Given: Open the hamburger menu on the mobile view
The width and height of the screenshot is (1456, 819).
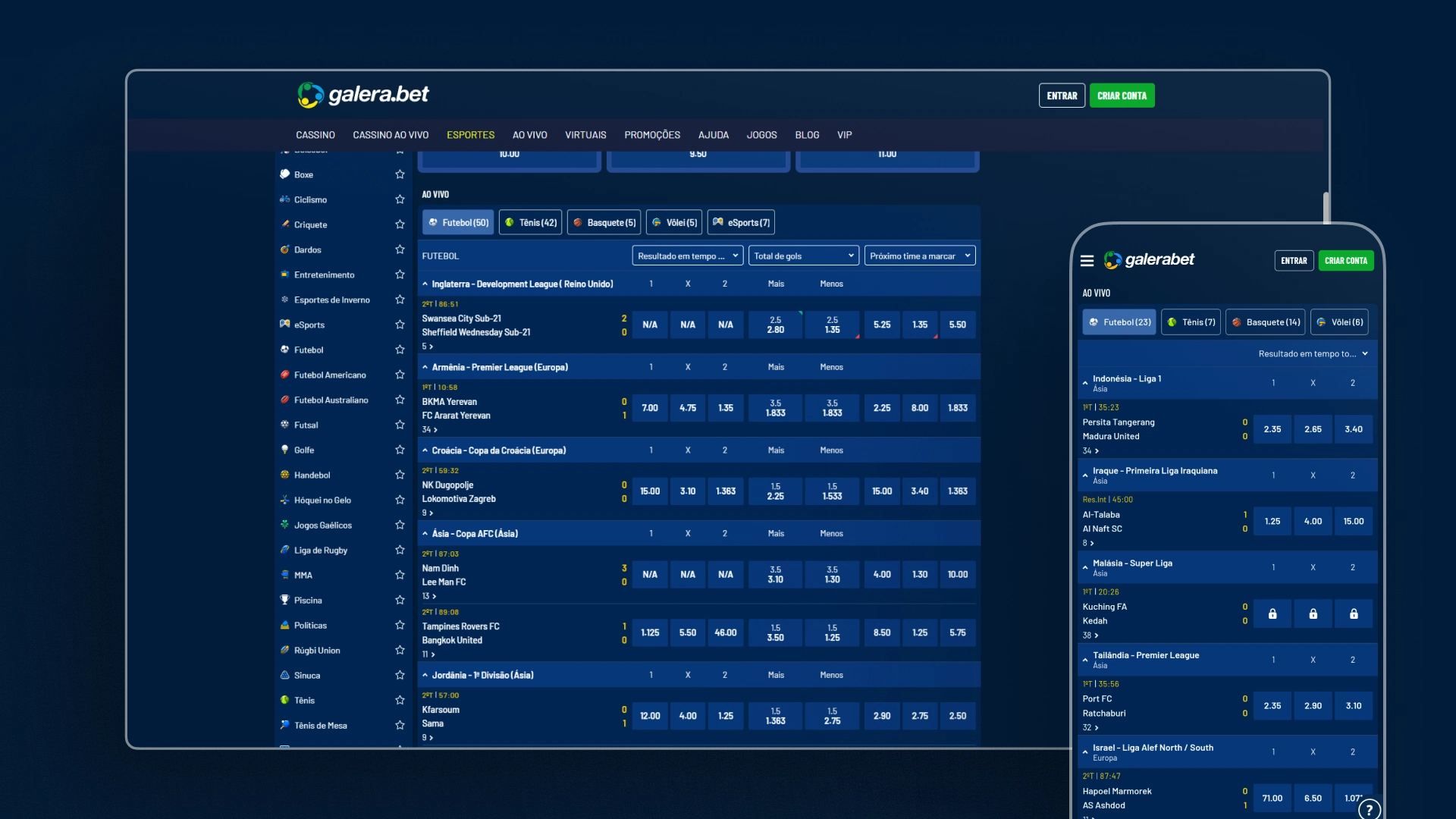Looking at the screenshot, I should coord(1087,260).
